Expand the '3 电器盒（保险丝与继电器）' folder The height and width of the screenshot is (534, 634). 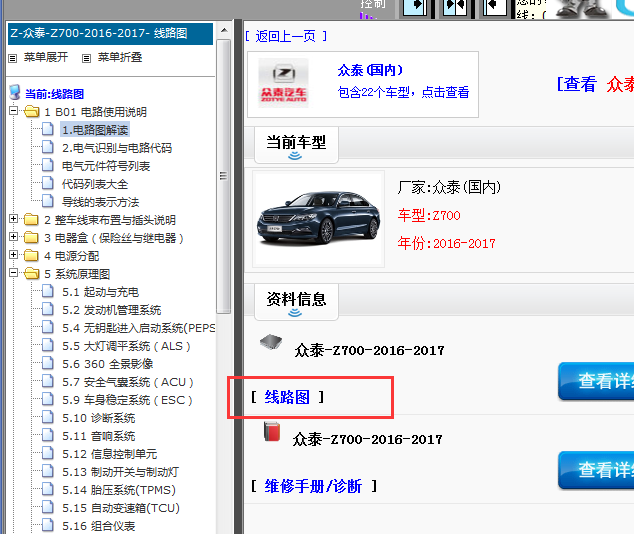[13, 236]
